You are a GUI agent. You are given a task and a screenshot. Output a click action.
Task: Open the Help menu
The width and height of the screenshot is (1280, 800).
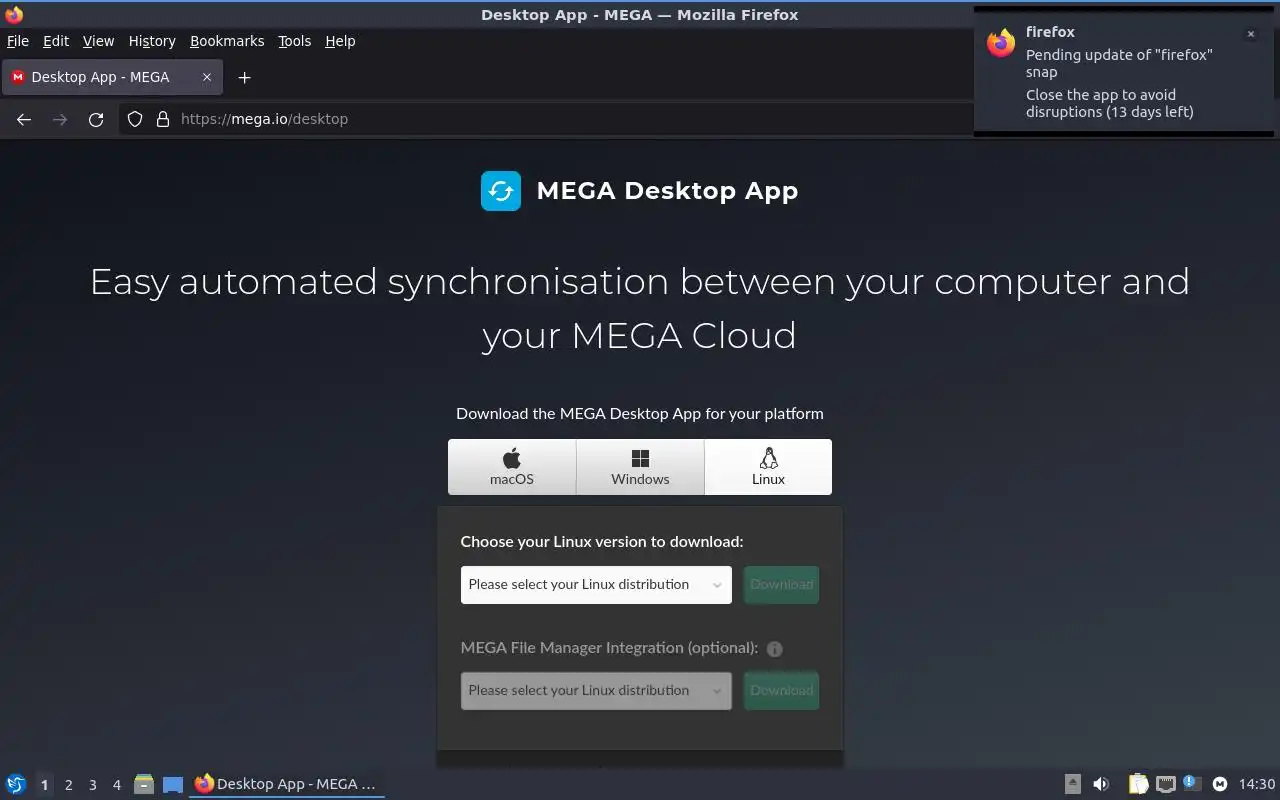pyautogui.click(x=340, y=41)
